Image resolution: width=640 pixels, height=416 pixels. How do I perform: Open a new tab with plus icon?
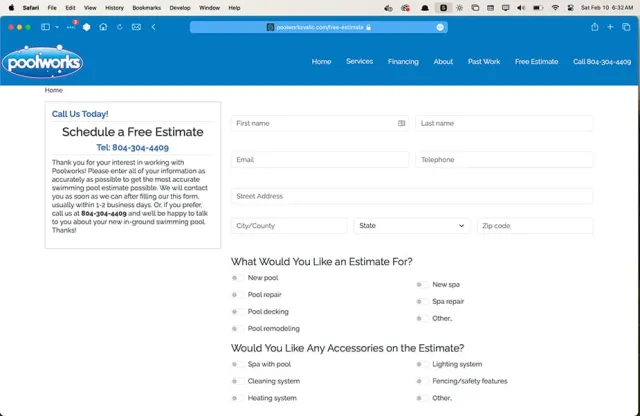[x=610, y=27]
